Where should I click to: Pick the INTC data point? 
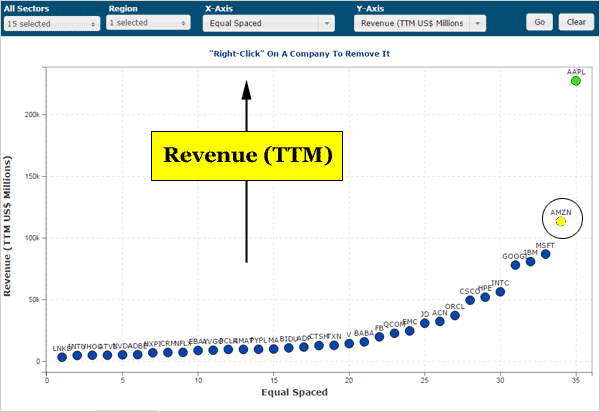pos(500,292)
